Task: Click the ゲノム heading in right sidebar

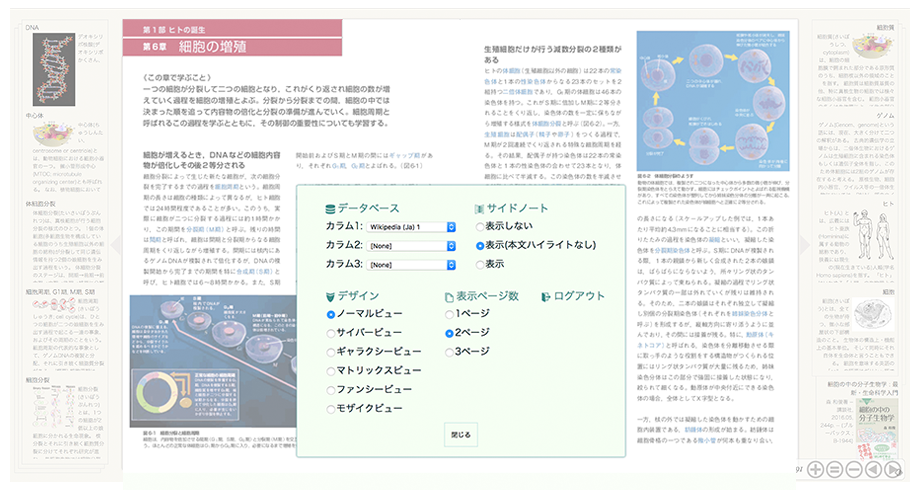Action: click(x=885, y=116)
